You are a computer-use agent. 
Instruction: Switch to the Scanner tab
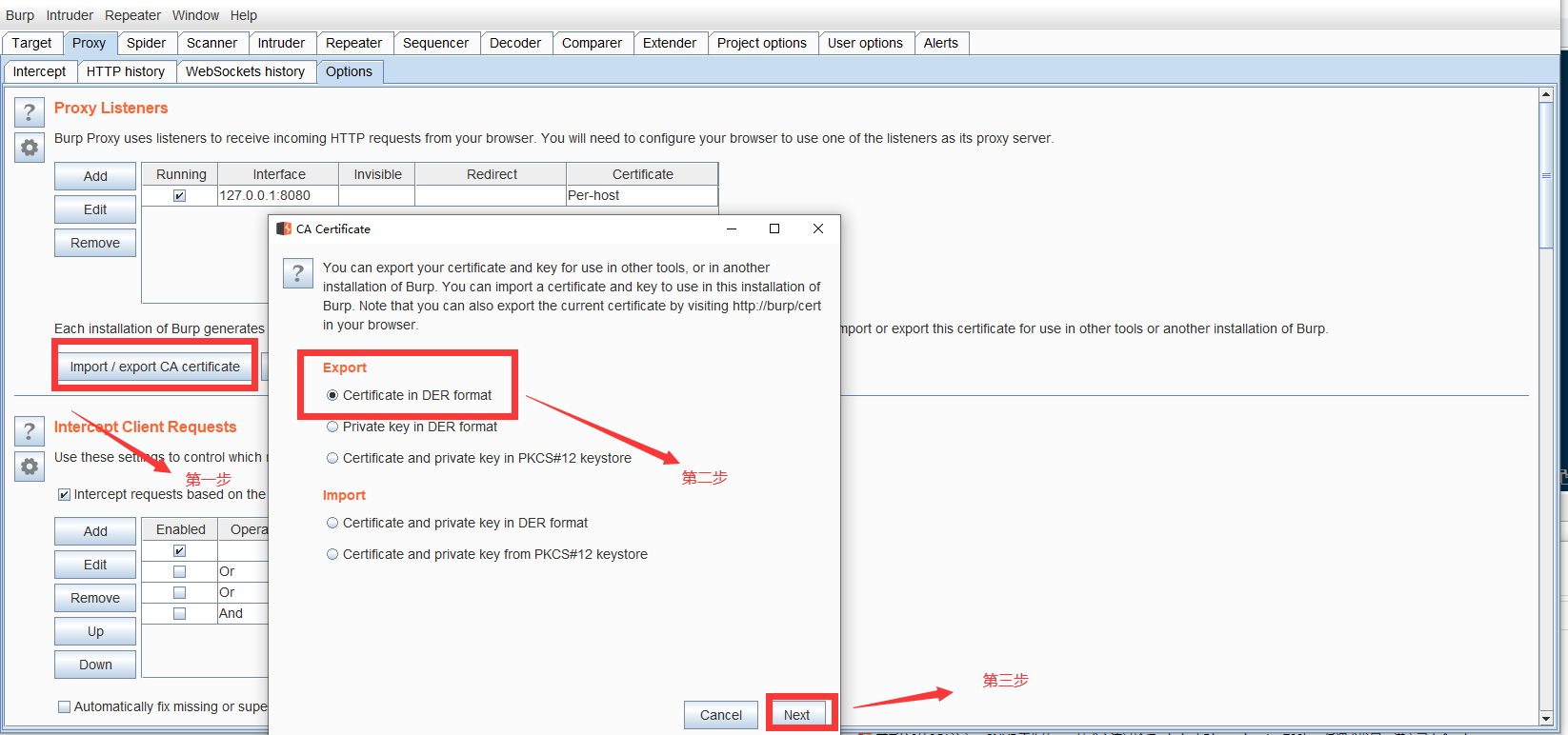pos(211,43)
